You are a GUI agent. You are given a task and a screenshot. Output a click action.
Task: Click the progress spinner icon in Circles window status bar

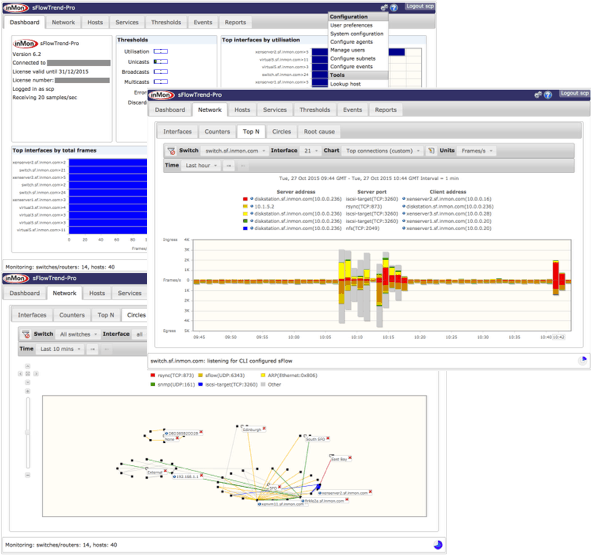point(438,545)
